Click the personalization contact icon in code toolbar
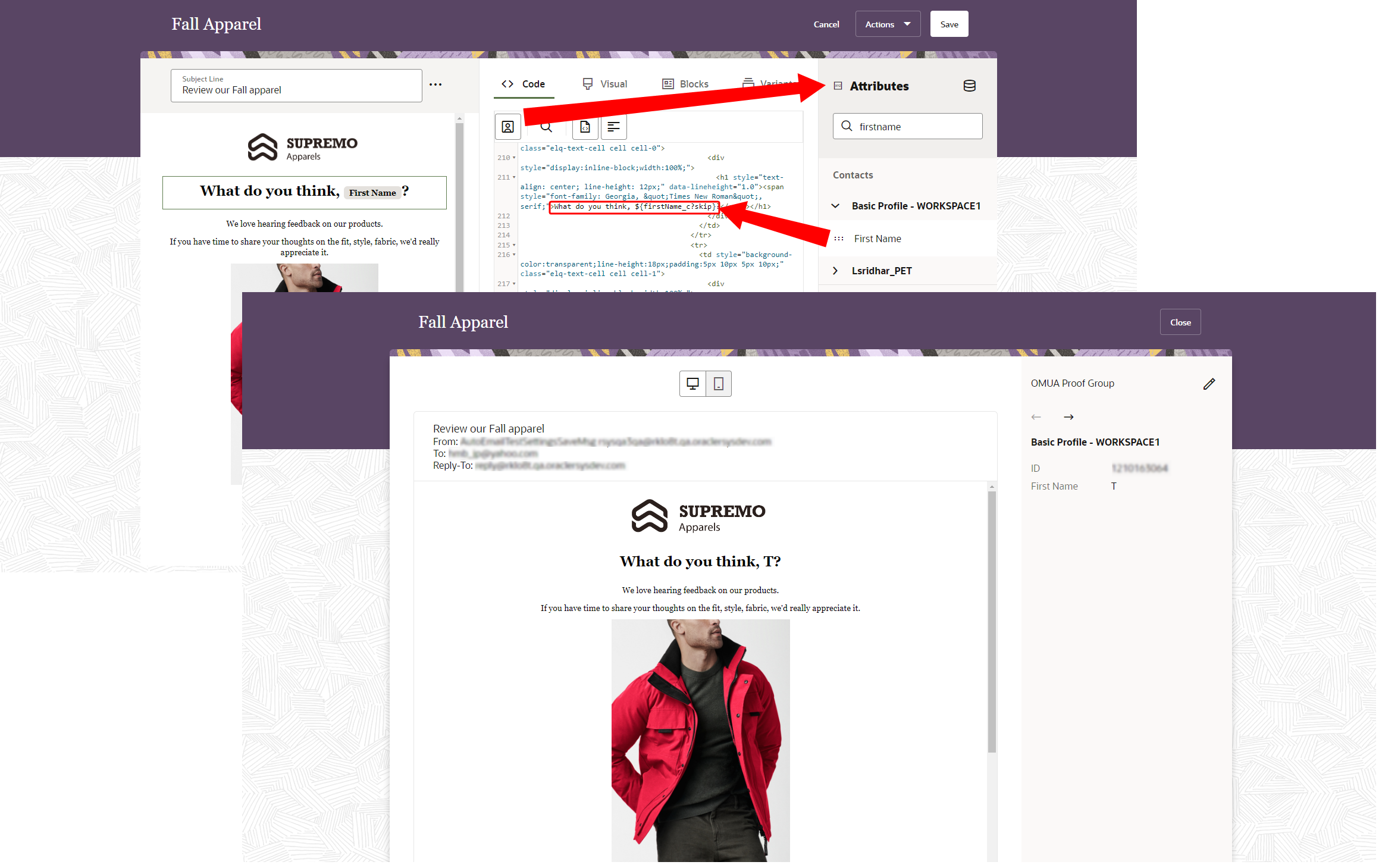1382x868 pixels. pos(507,127)
